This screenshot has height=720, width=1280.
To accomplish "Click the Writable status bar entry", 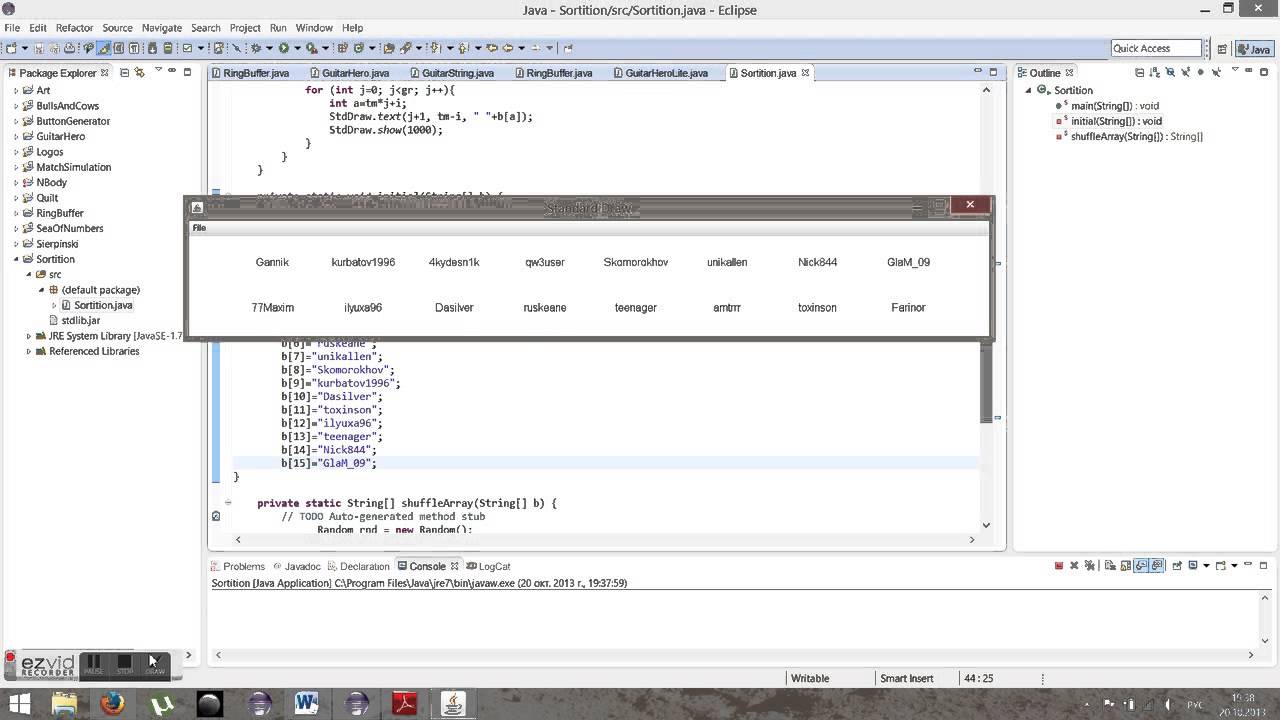I will [x=810, y=678].
